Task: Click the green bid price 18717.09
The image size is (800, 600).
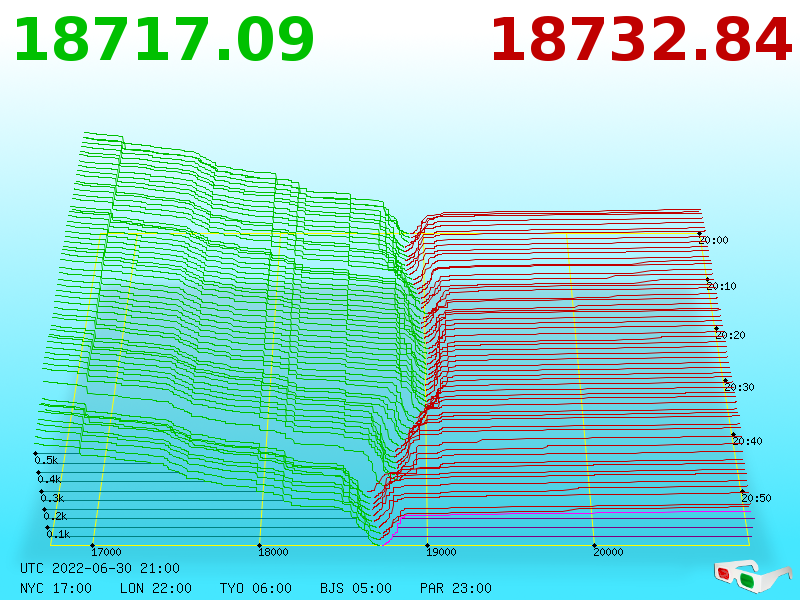Action: (164, 40)
